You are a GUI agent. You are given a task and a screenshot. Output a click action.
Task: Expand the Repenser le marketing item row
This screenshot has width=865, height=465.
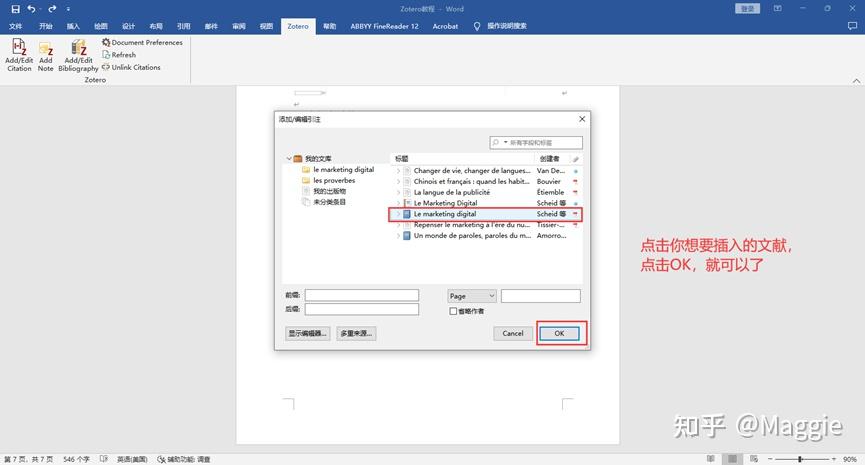click(398, 225)
